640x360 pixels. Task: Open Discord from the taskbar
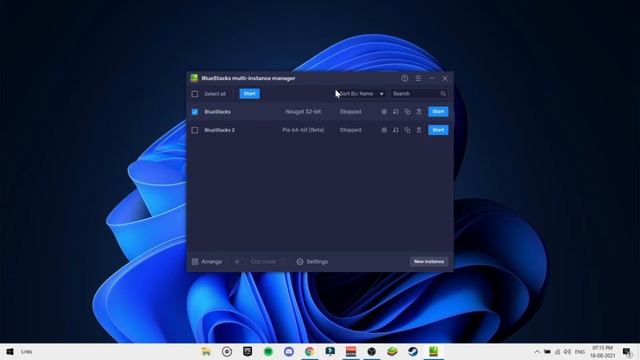(289, 351)
